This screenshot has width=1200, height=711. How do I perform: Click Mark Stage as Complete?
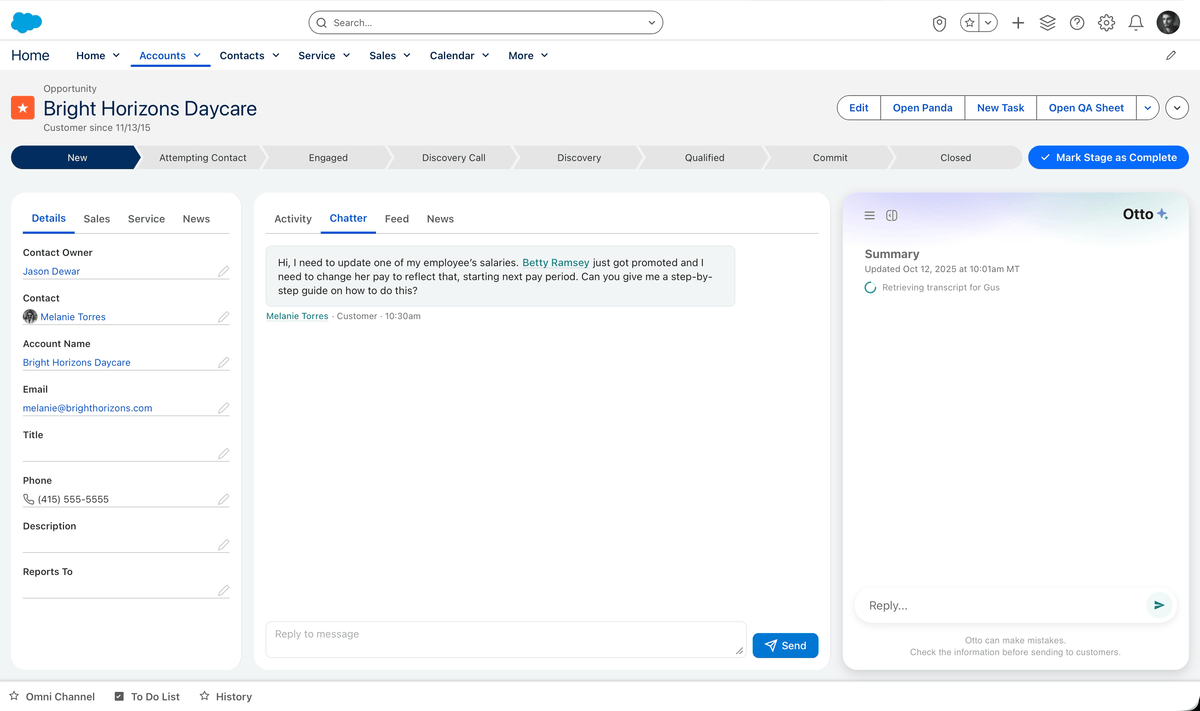coord(1108,157)
